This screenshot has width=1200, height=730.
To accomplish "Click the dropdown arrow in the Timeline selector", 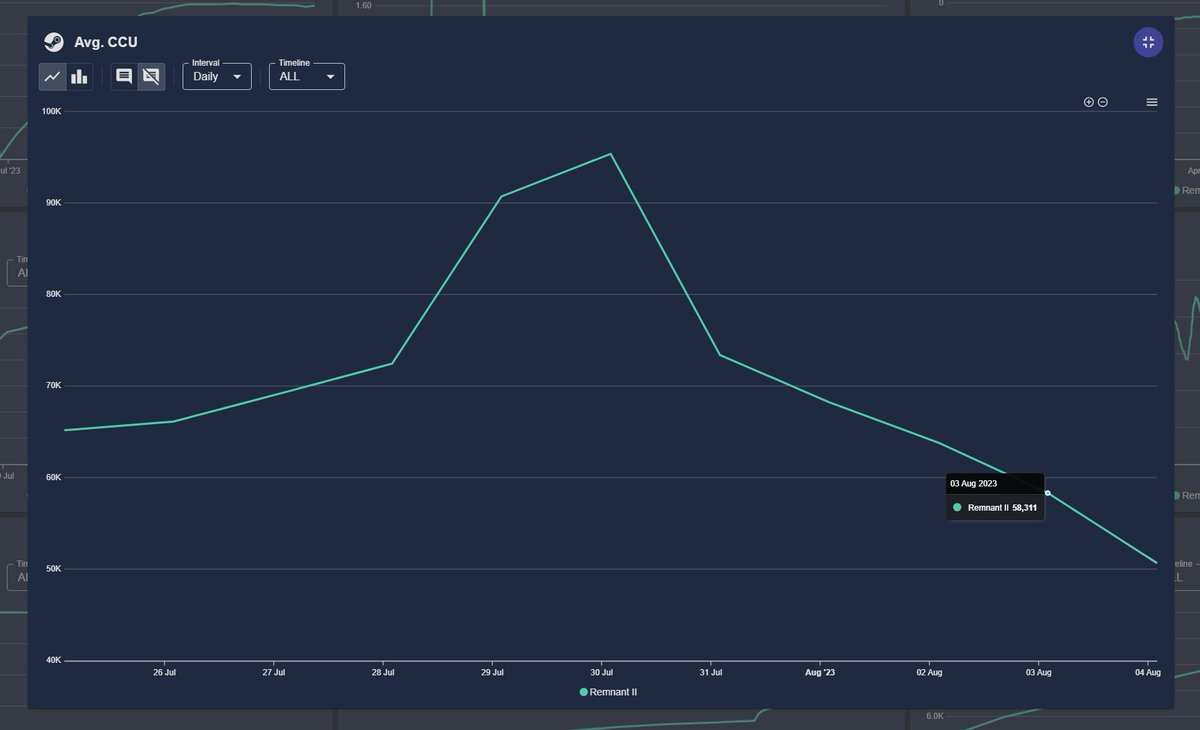I will coord(330,77).
